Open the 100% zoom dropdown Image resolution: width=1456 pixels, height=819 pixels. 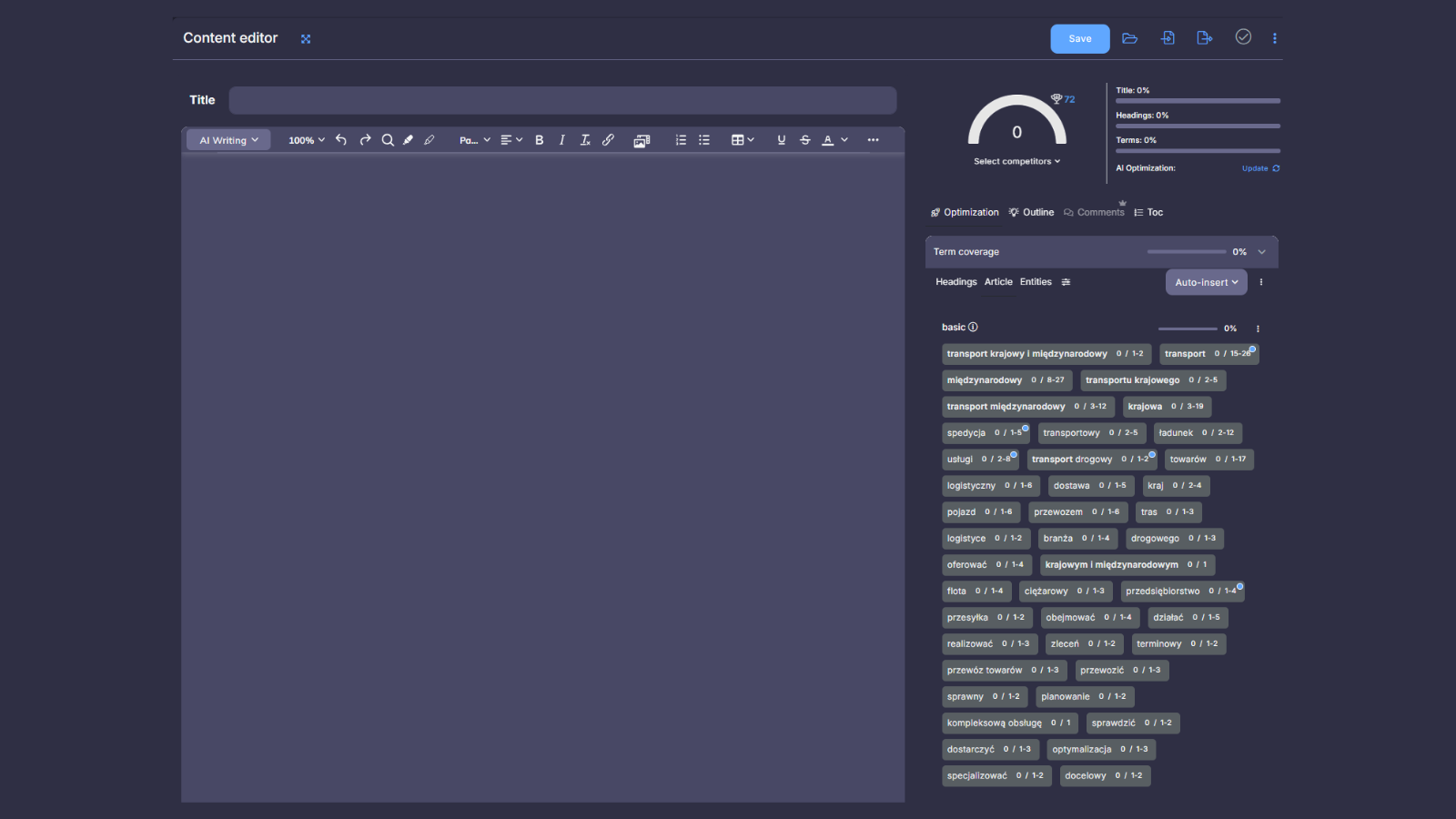pos(307,140)
